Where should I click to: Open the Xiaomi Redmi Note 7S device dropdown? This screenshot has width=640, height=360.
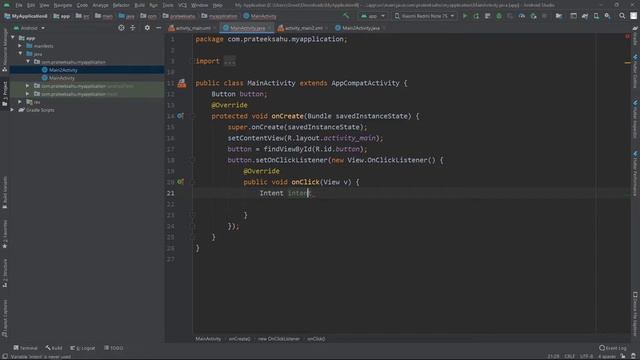pyautogui.click(x=424, y=16)
